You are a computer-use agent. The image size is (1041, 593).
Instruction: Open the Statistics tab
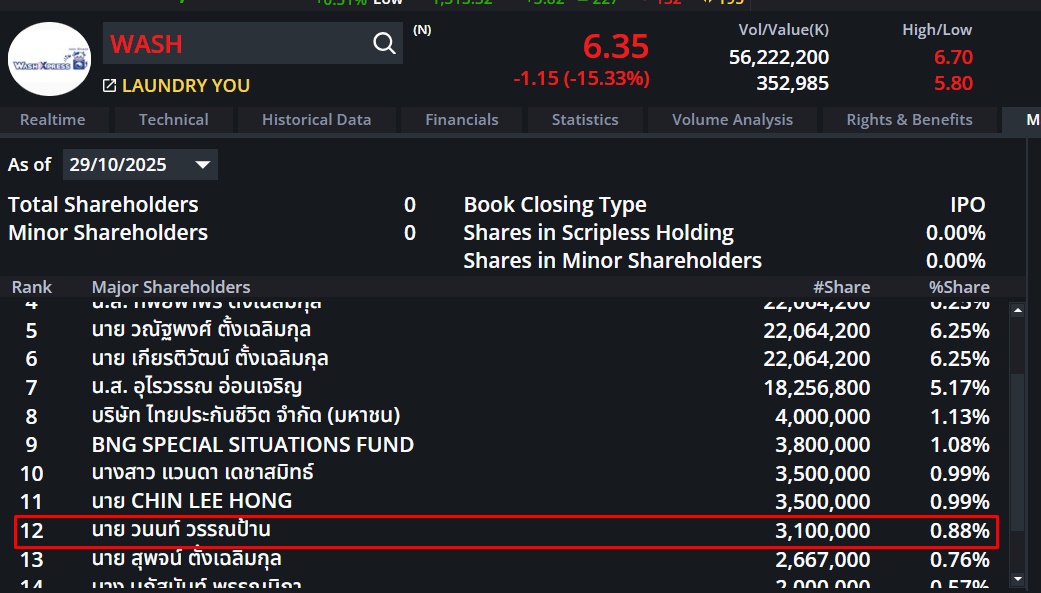pyautogui.click(x=584, y=120)
